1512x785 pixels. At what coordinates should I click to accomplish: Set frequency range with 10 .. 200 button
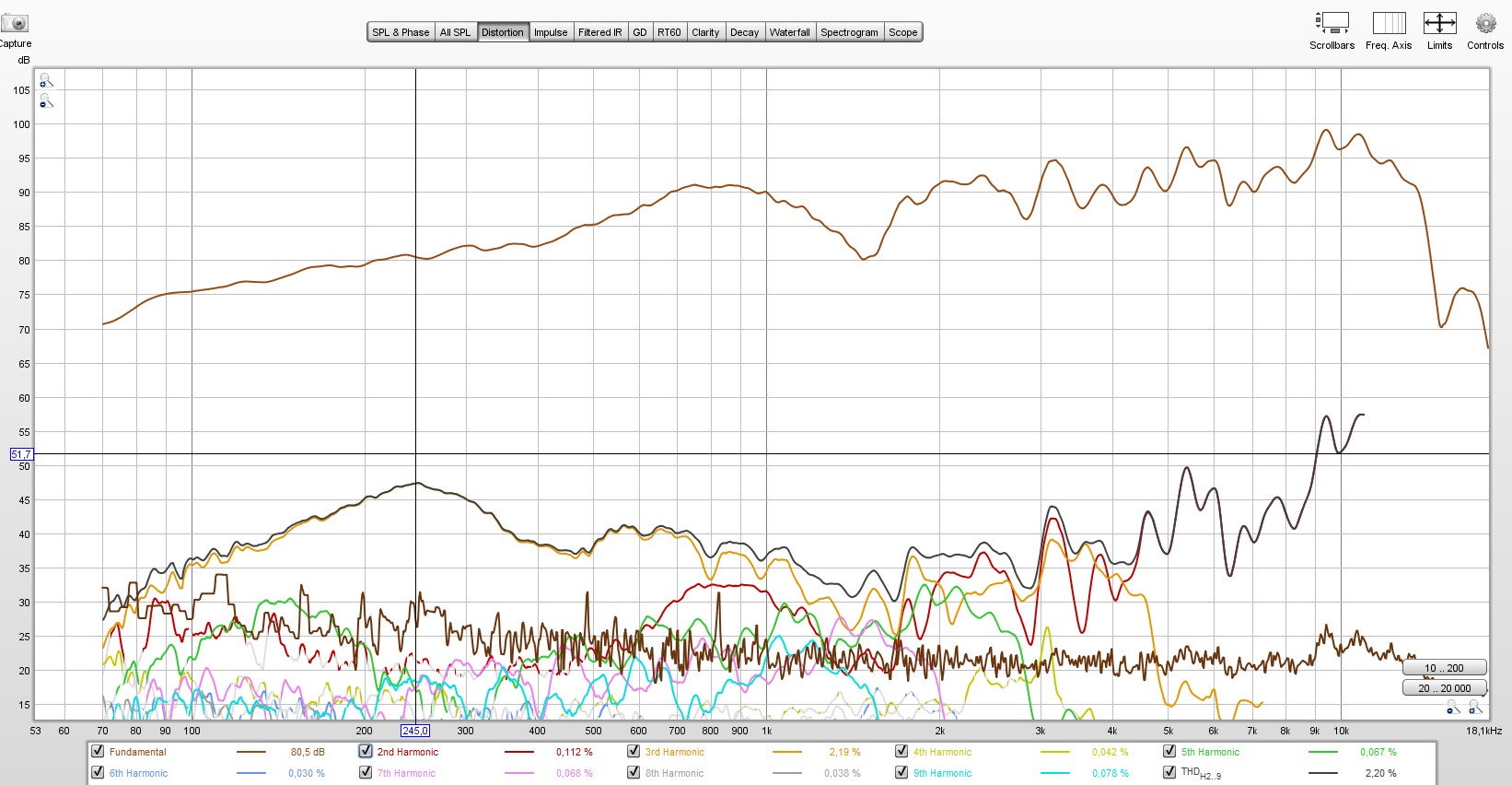1444,668
